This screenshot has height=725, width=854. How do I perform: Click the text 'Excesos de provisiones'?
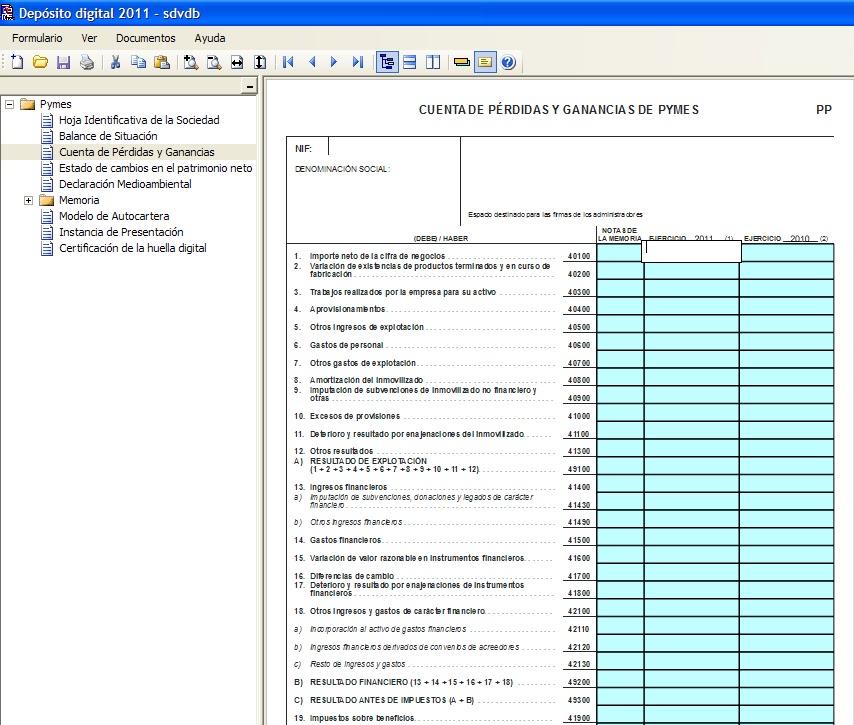[x=355, y=416]
